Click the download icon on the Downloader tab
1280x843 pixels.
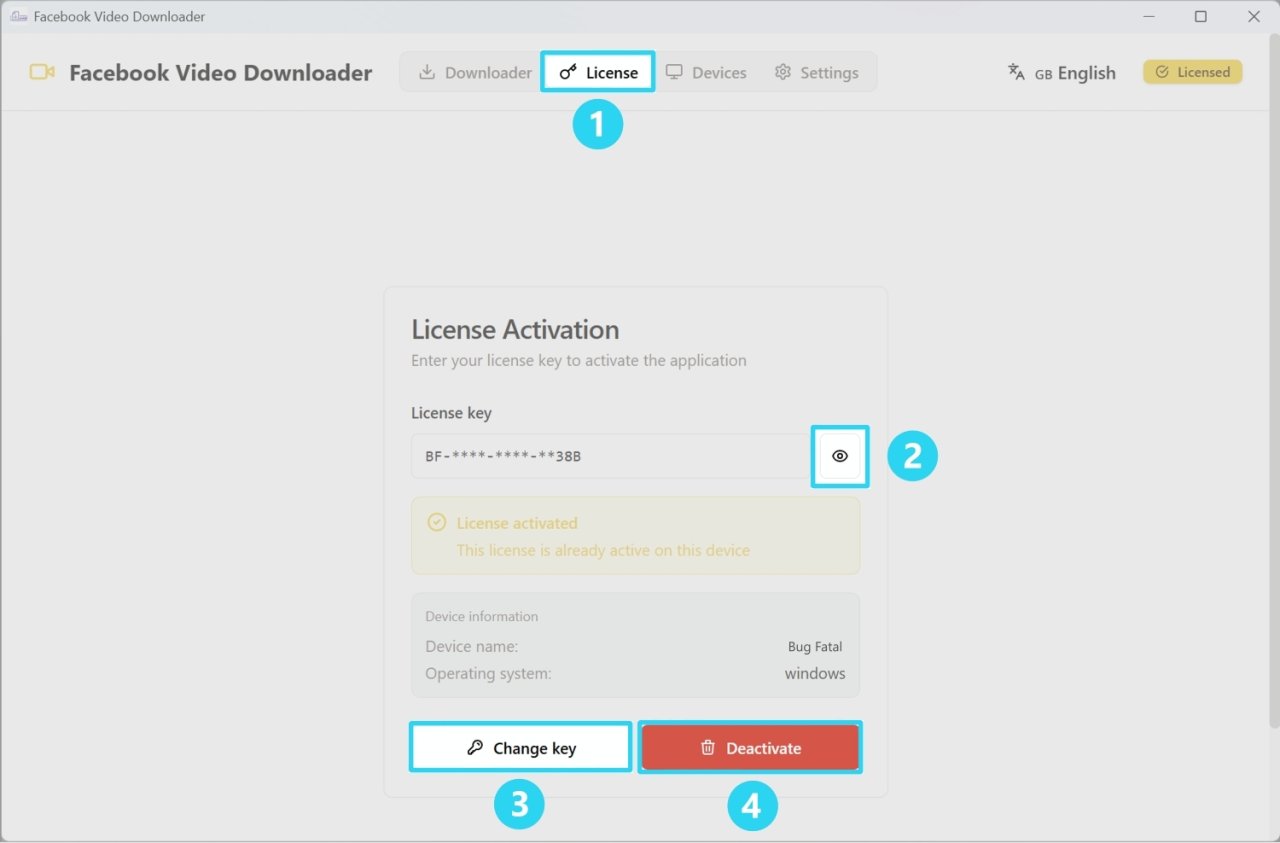tap(428, 72)
